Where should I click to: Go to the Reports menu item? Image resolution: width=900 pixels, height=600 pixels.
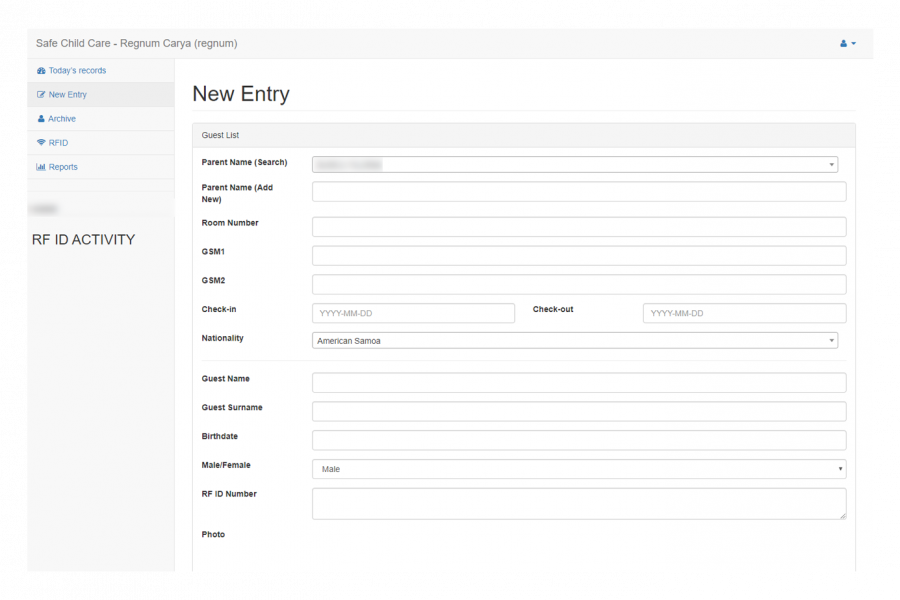(63, 167)
